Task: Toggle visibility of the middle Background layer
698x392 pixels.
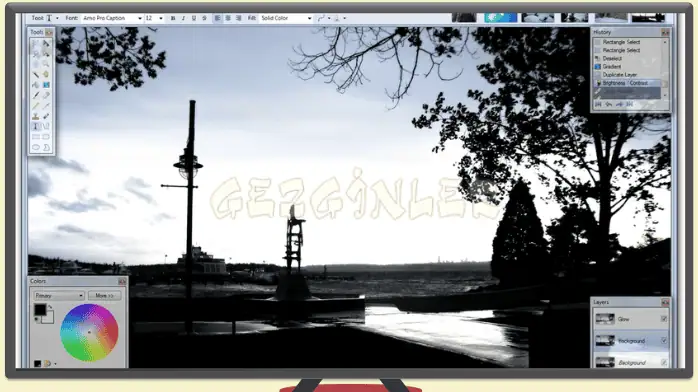Action: pyautogui.click(x=664, y=341)
